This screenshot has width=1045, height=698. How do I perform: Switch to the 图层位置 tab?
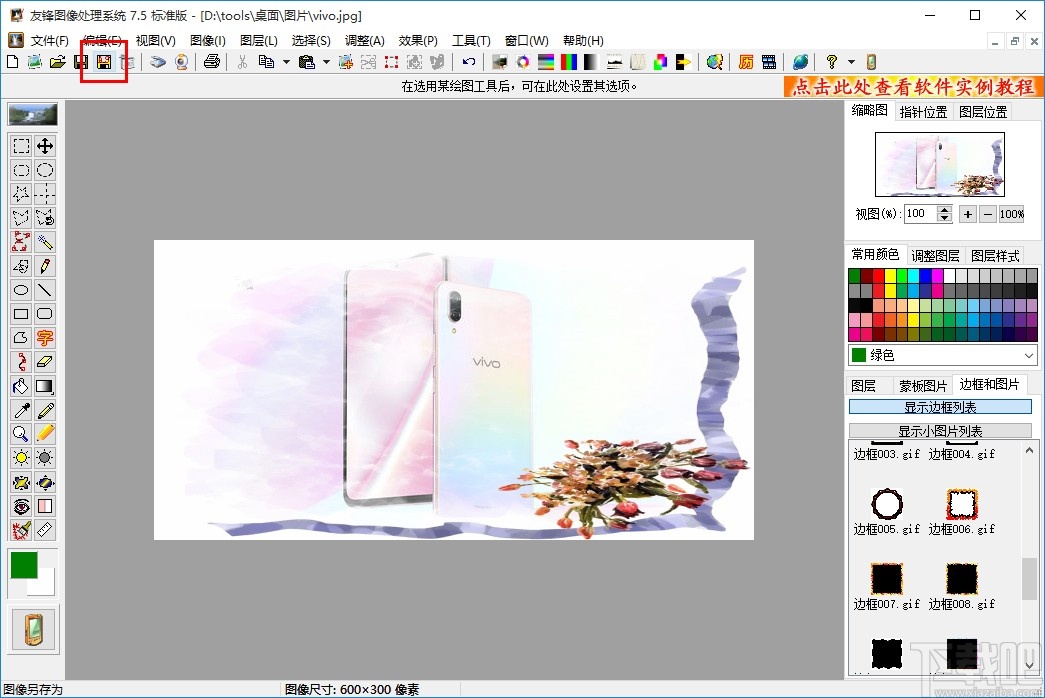click(x=983, y=112)
